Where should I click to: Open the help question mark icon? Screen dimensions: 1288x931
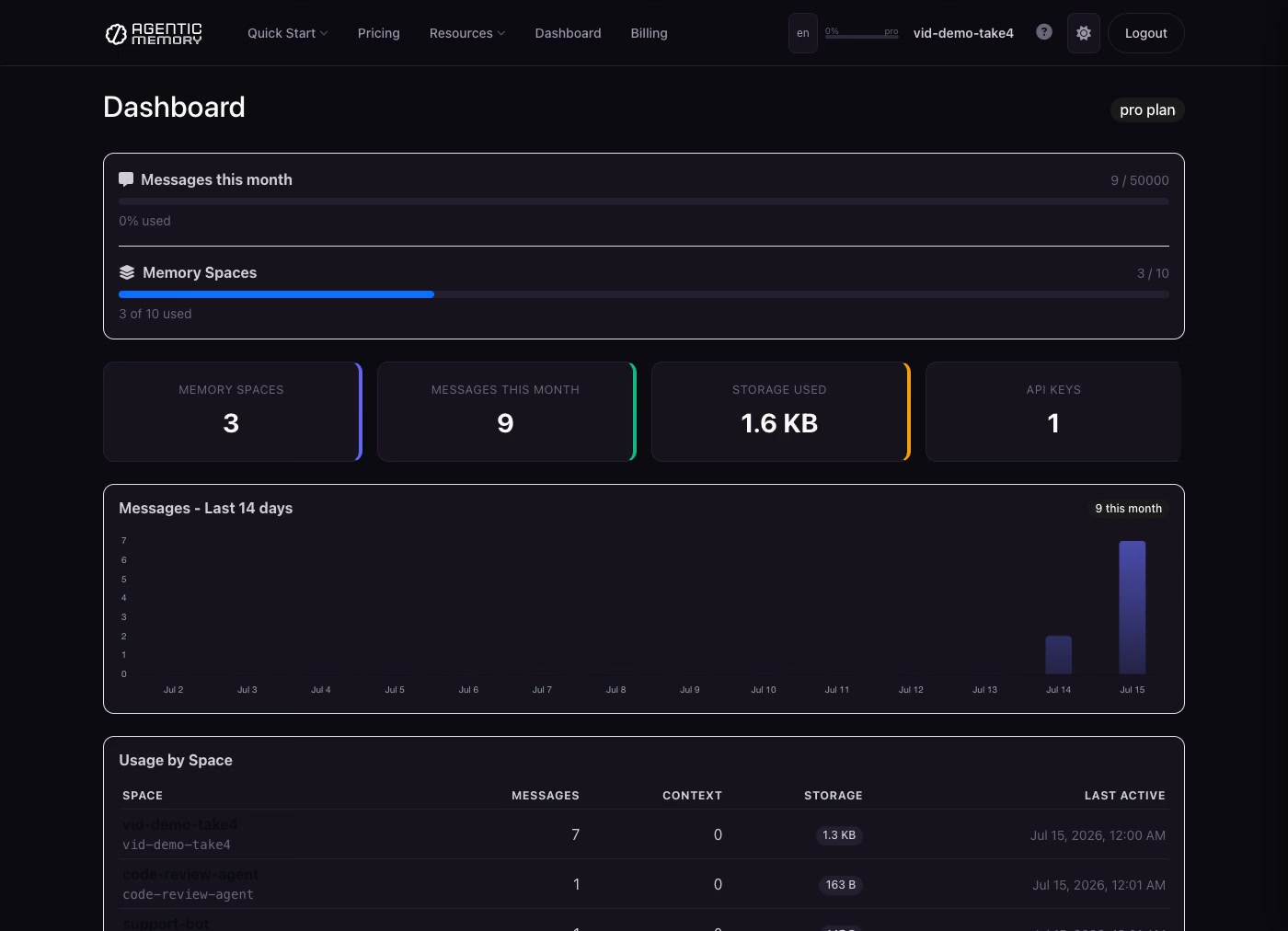click(1043, 32)
